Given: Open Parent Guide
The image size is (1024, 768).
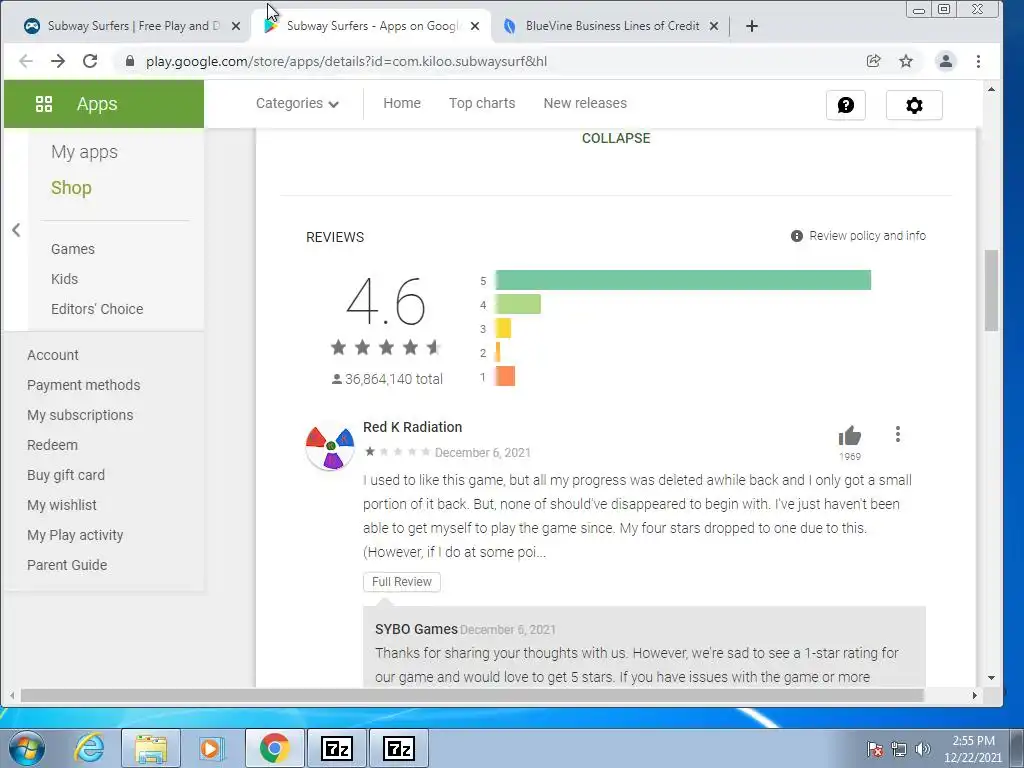Looking at the screenshot, I should coord(67,566).
